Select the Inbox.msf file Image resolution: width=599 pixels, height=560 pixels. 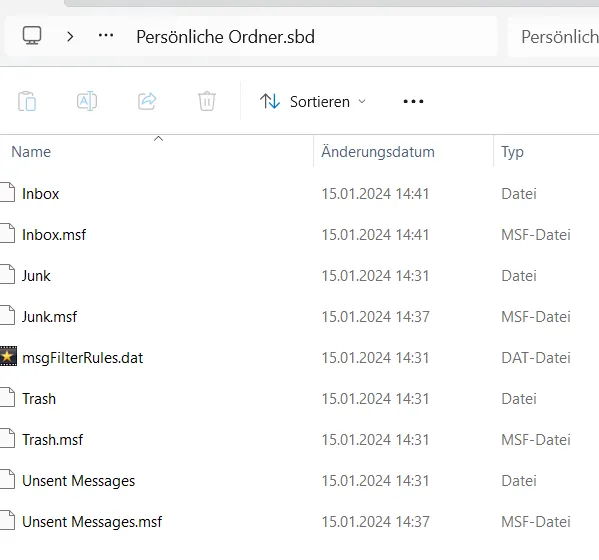point(54,235)
